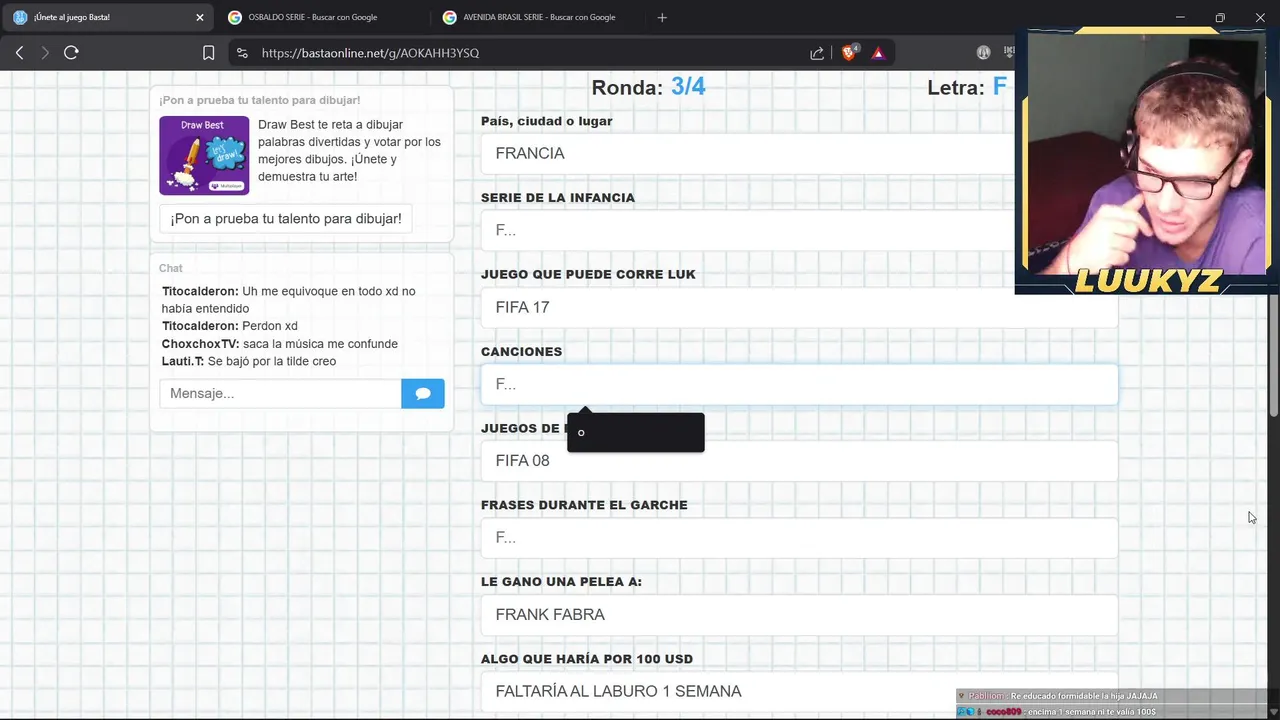Image resolution: width=1280 pixels, height=720 pixels.
Task: Send the chat message with the blue button
Action: point(423,393)
